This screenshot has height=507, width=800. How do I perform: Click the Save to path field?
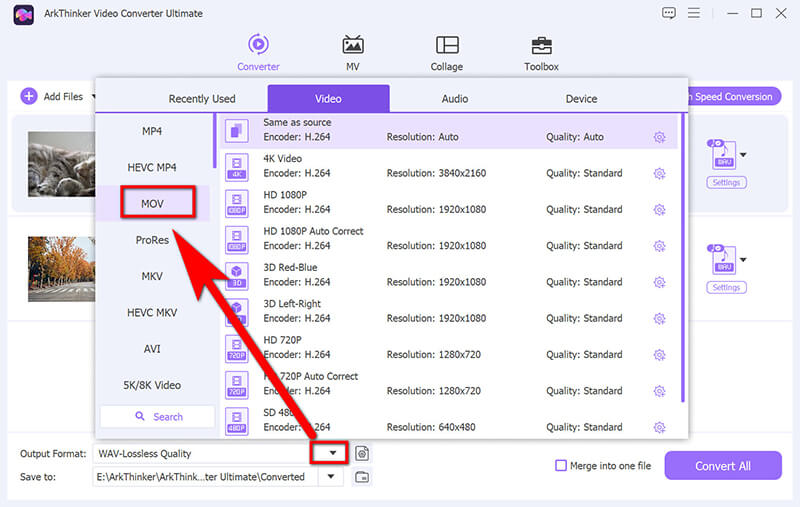[x=206, y=476]
